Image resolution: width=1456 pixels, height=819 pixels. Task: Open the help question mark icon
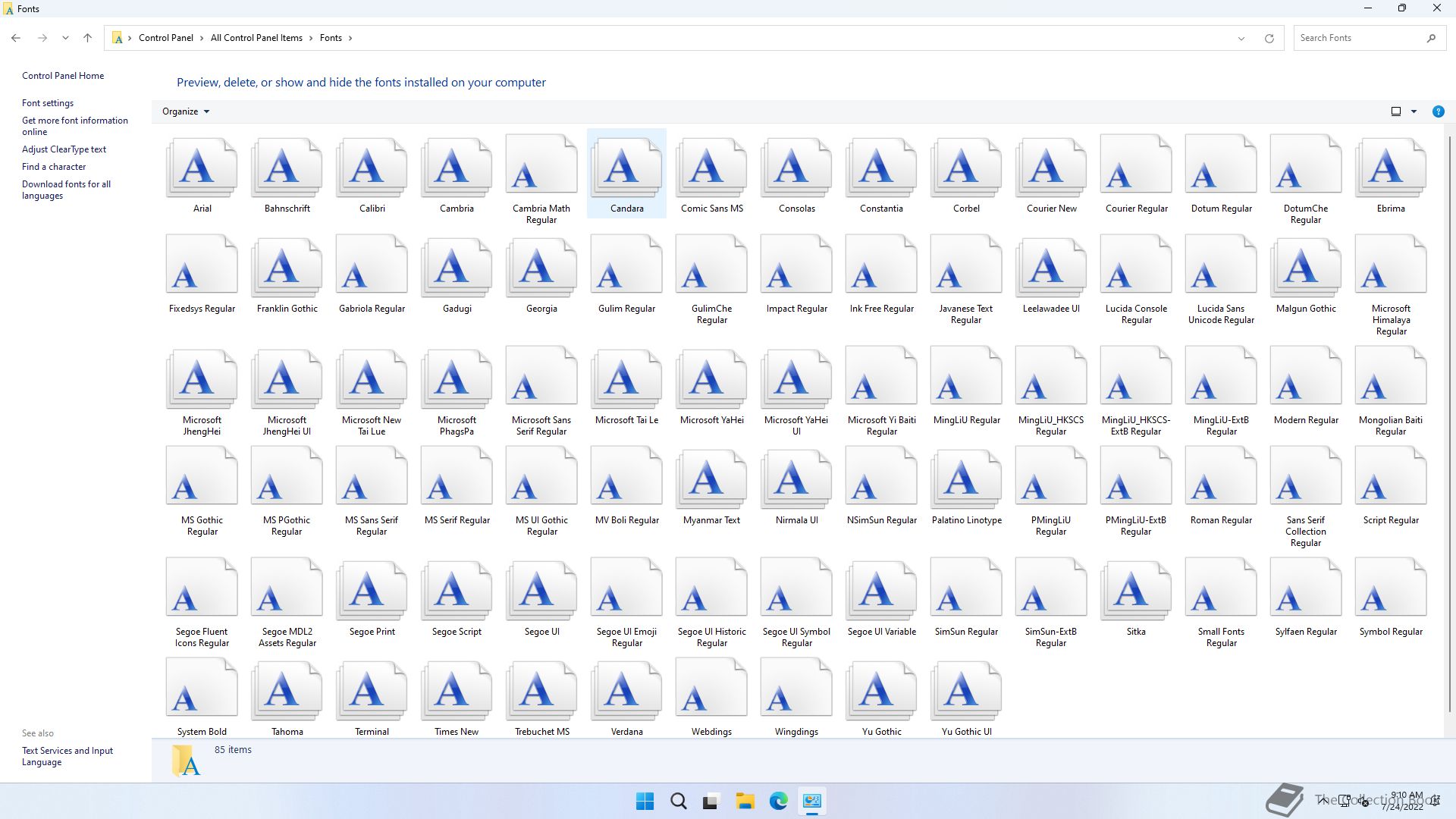[x=1438, y=111]
